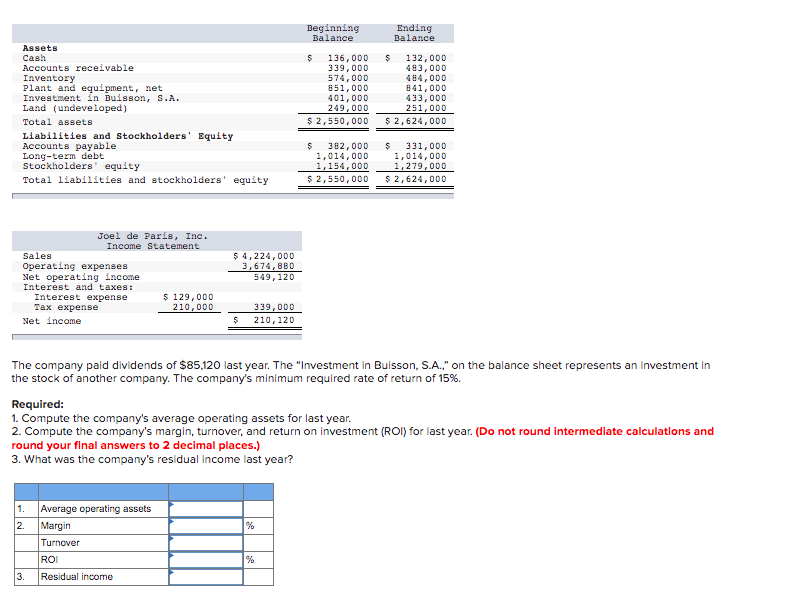Click Tax expense amount 210,000
Viewport: 788px width, 597px height.
[193, 307]
